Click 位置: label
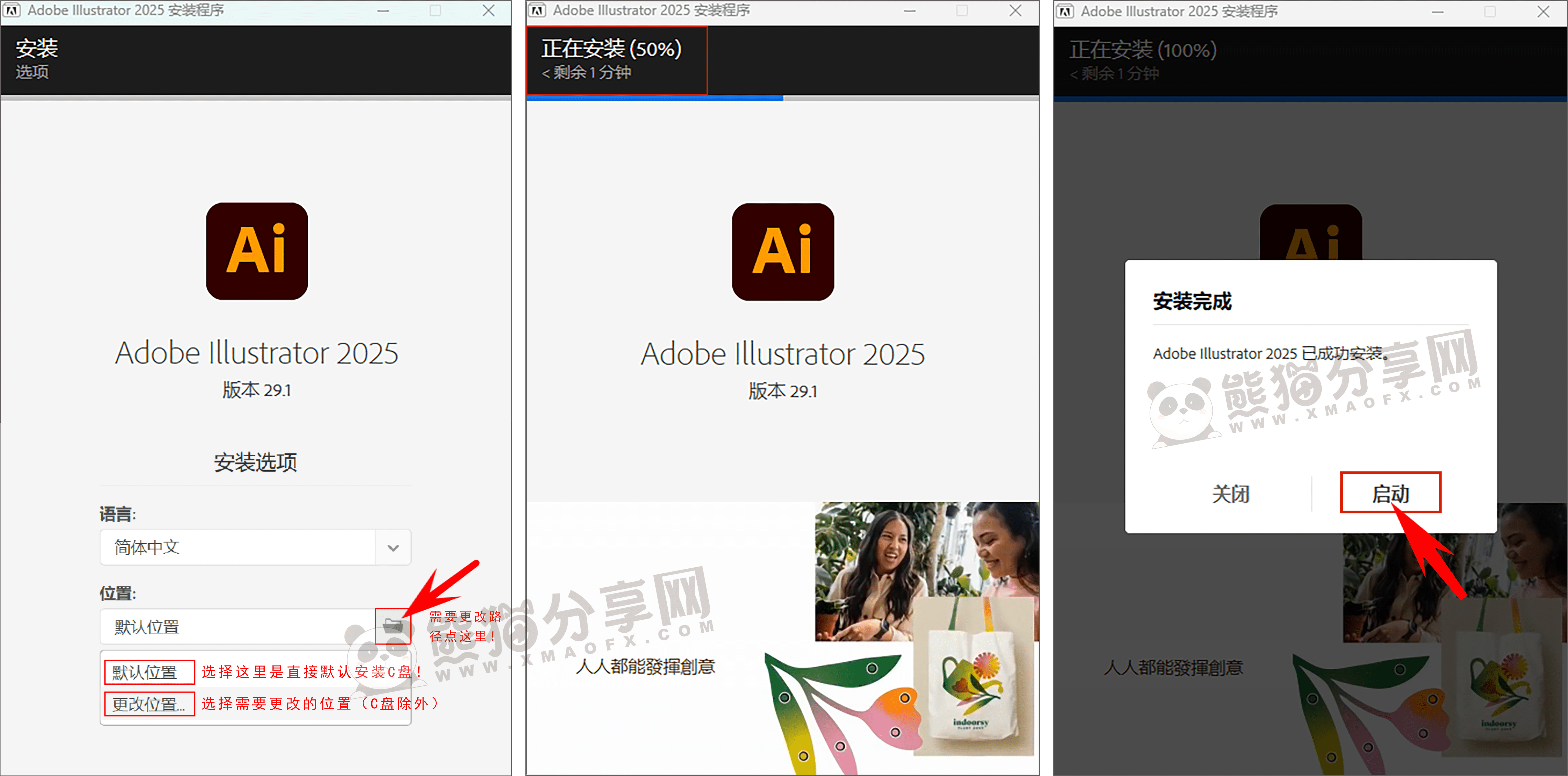Viewport: 1568px width, 776px height. [x=118, y=594]
